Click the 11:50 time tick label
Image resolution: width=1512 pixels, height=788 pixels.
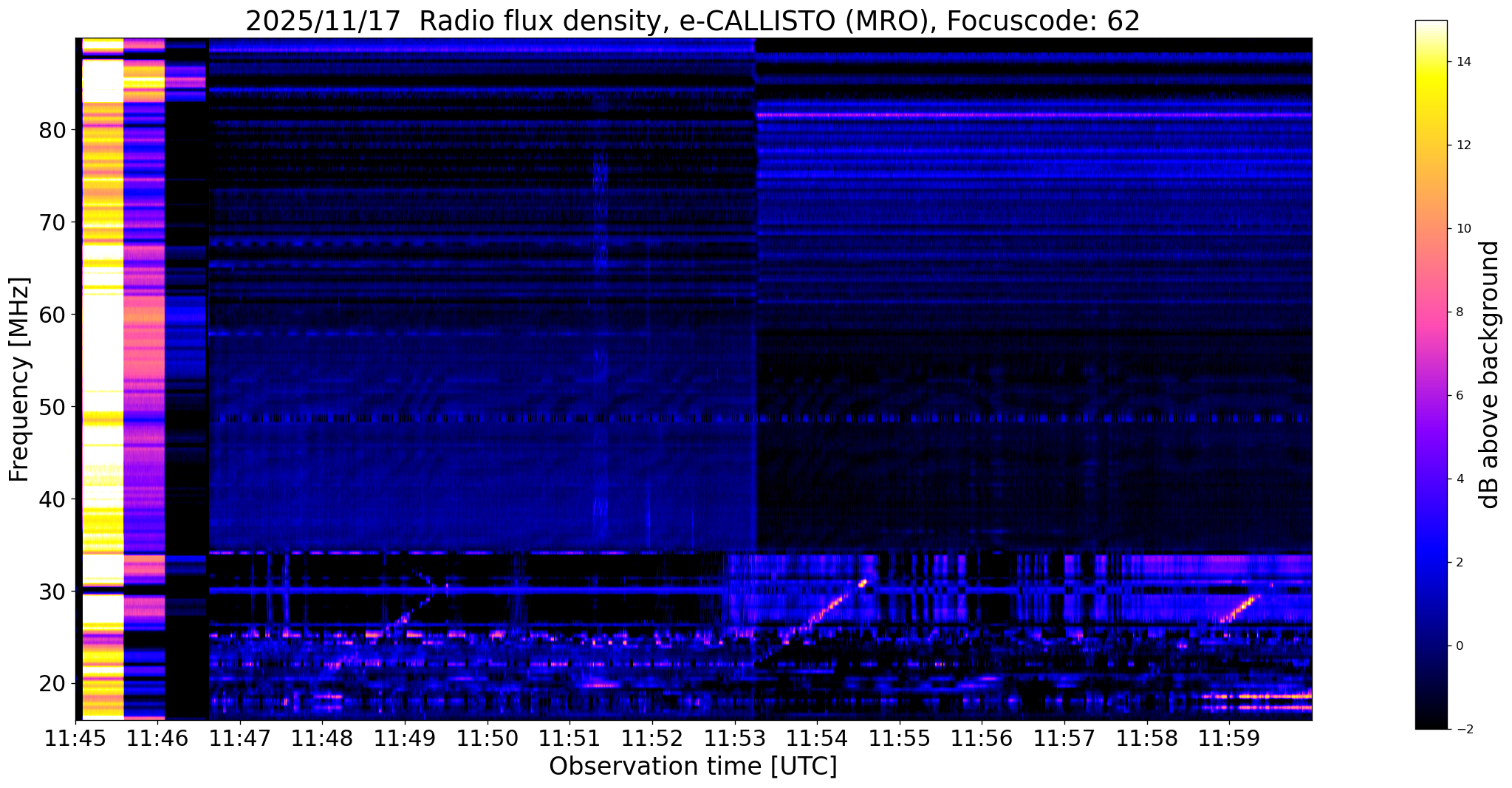[488, 739]
